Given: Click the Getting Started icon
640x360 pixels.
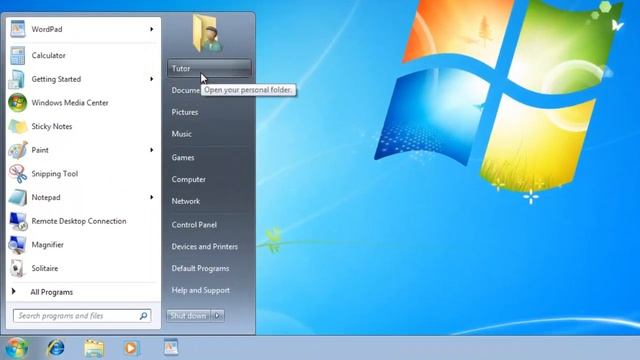Looking at the screenshot, I should point(17,79).
